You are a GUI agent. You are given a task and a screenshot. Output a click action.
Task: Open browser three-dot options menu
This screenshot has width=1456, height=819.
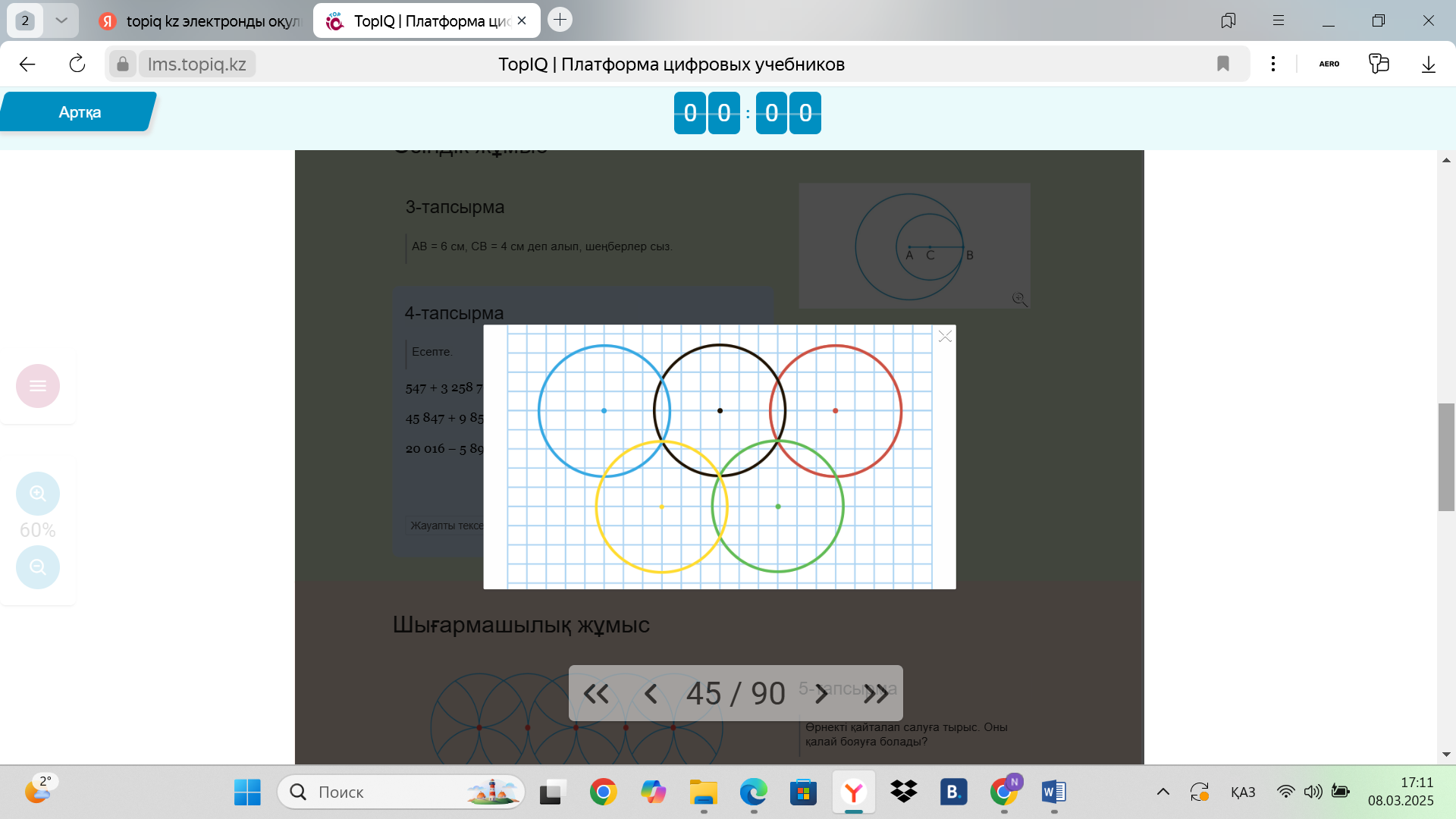(x=1272, y=64)
